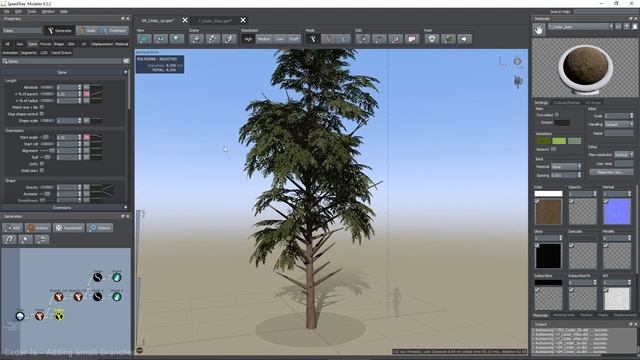Open the Edit menu
Viewport: 640px width, 360px height.
pyautogui.click(x=18, y=11)
